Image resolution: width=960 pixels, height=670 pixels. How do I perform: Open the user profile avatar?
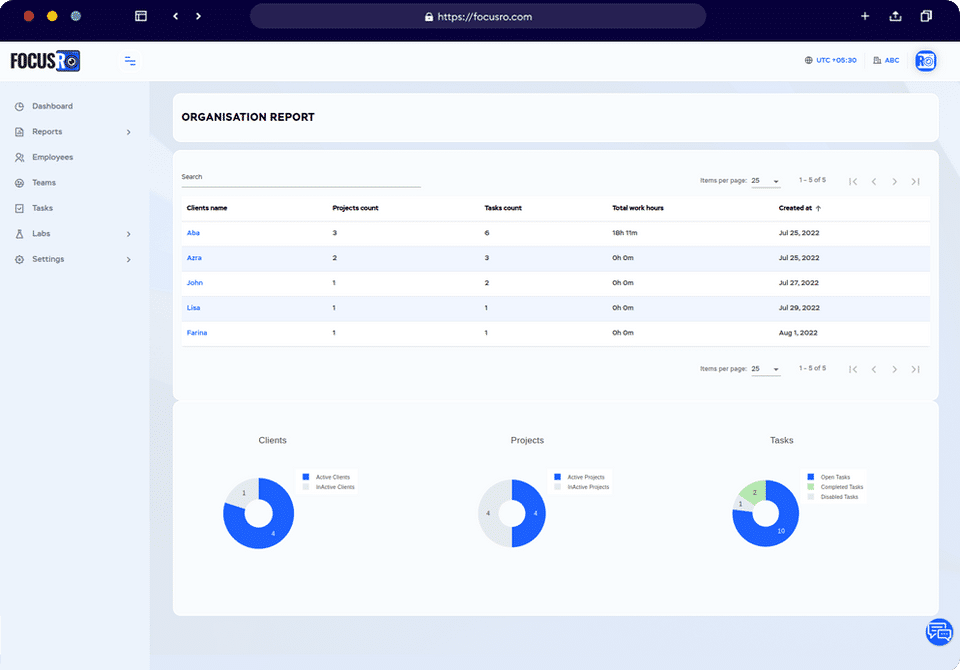coord(925,61)
